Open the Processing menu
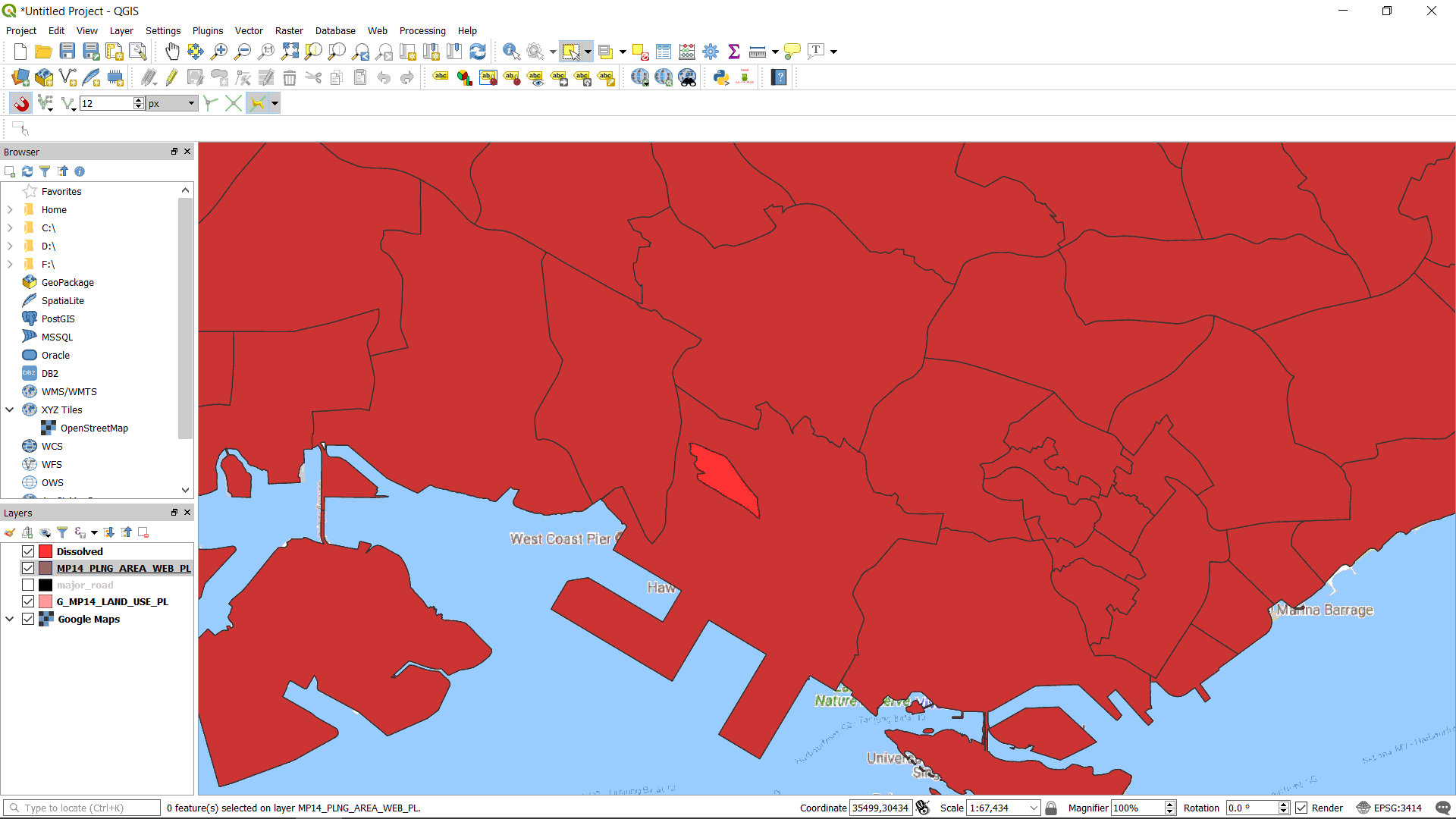This screenshot has height=819, width=1456. (x=422, y=31)
